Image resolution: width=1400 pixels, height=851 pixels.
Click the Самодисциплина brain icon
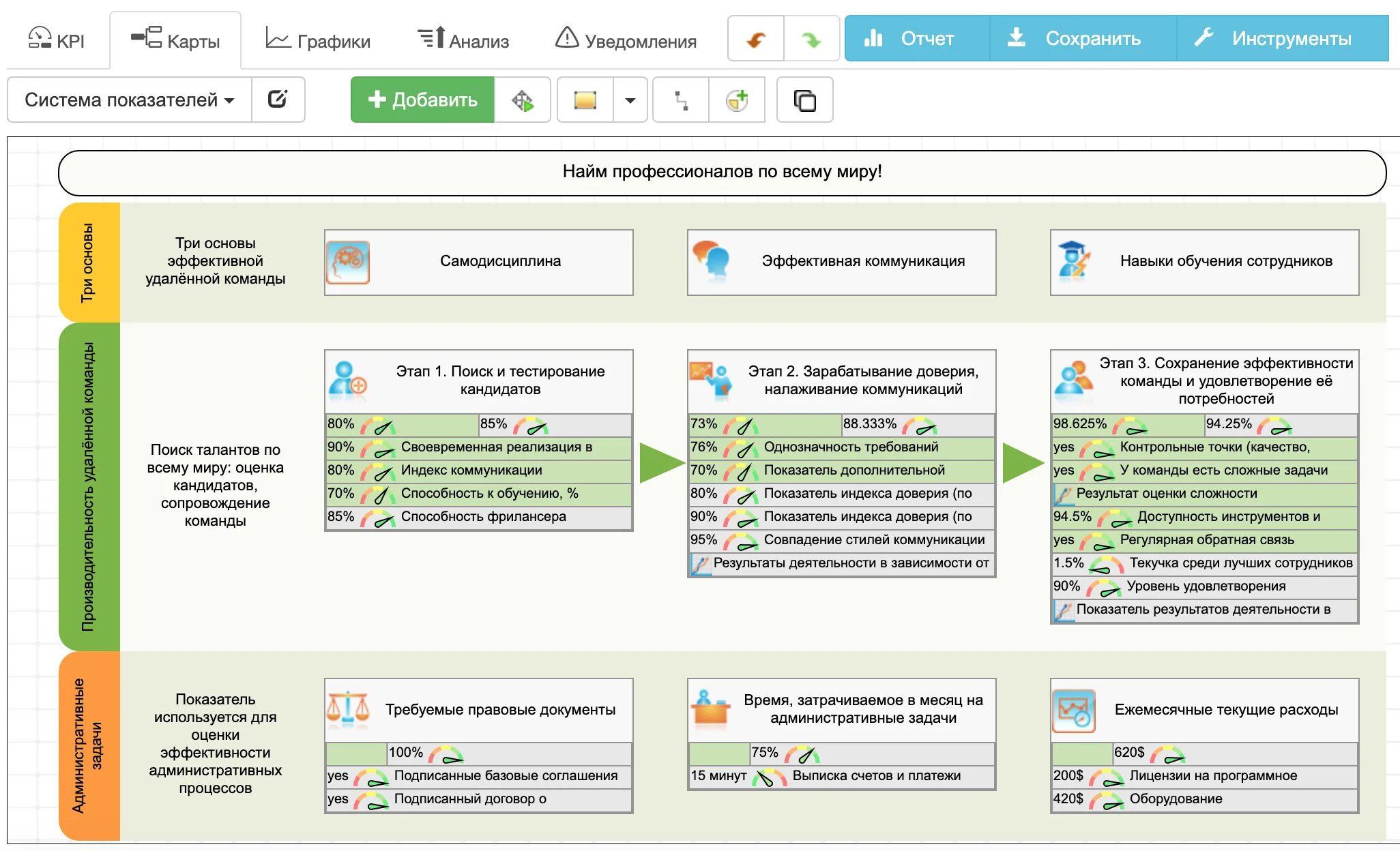point(348,262)
